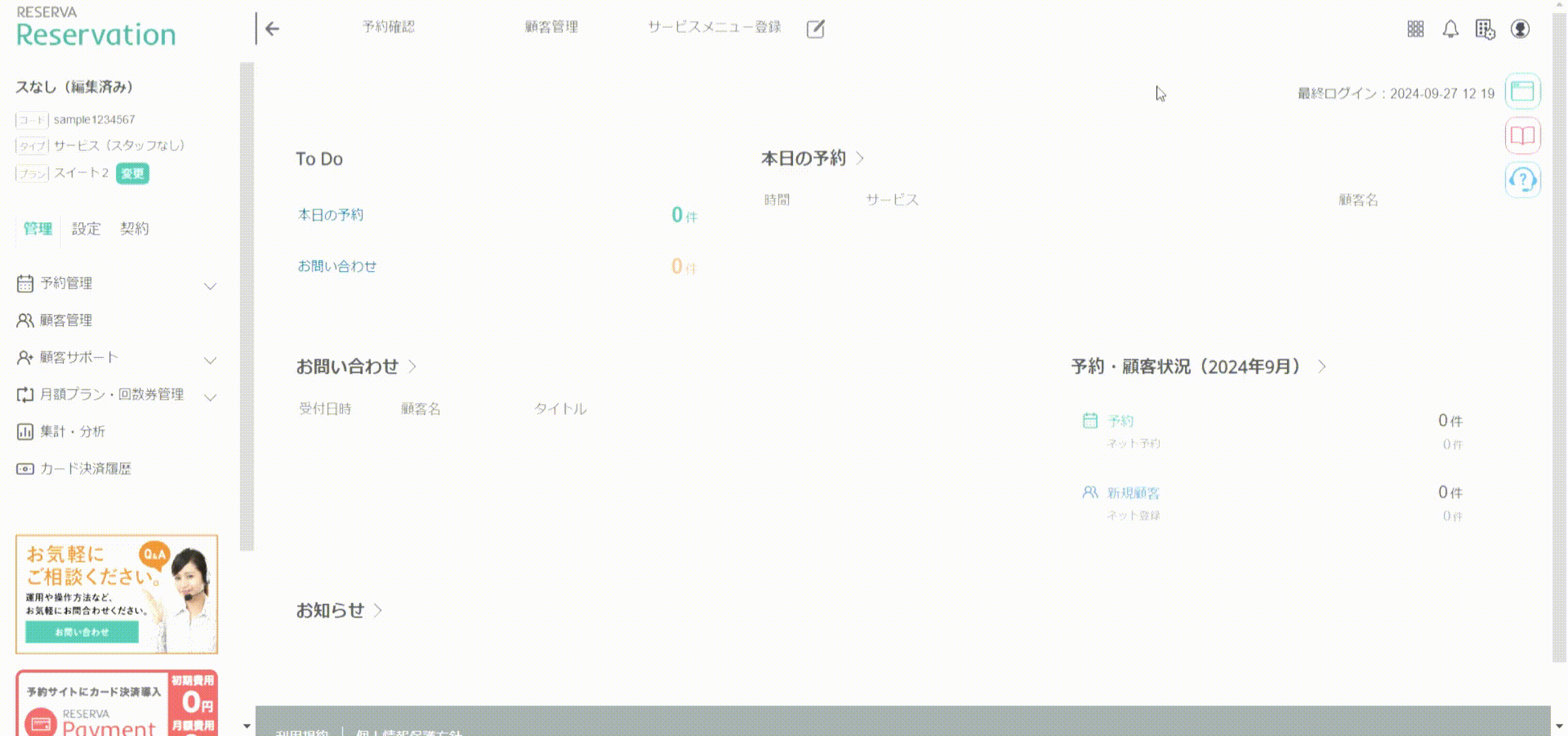Click the calendar settings header icon

1485,29
